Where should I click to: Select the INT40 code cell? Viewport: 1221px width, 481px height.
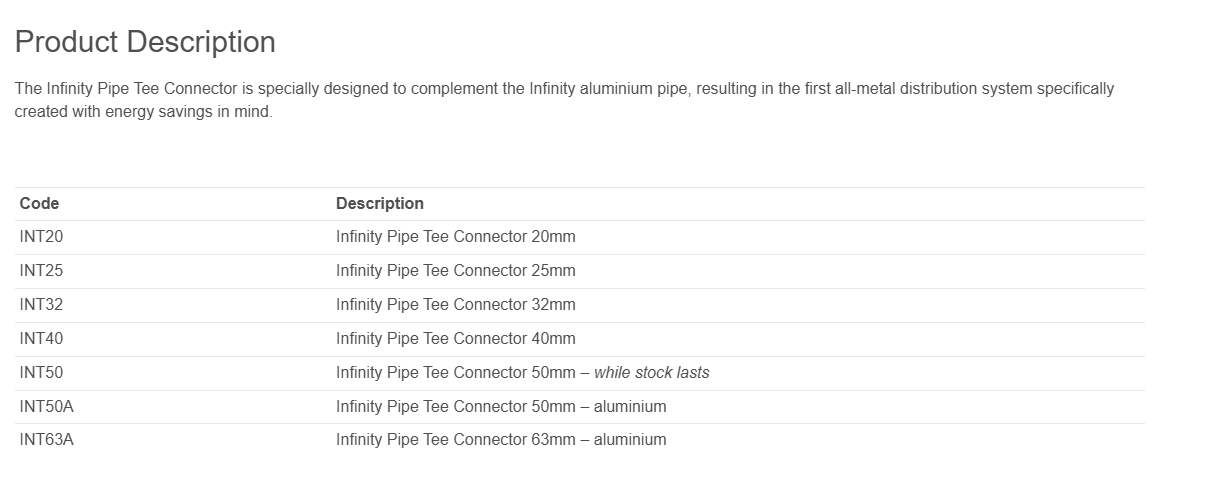[x=41, y=339]
